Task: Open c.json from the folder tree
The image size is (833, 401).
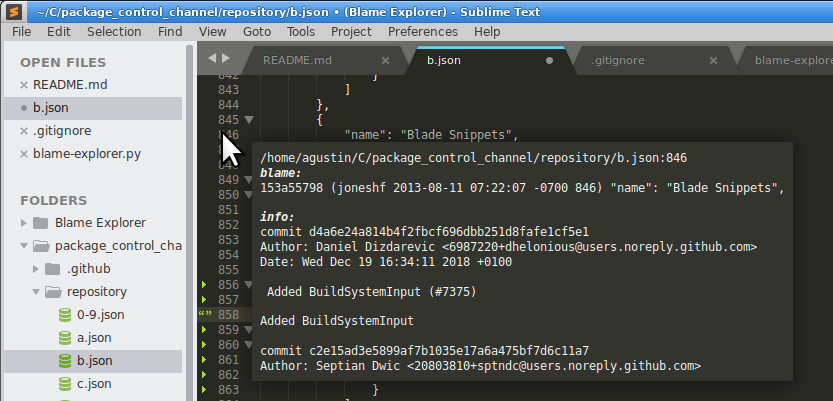Action: [x=94, y=384]
